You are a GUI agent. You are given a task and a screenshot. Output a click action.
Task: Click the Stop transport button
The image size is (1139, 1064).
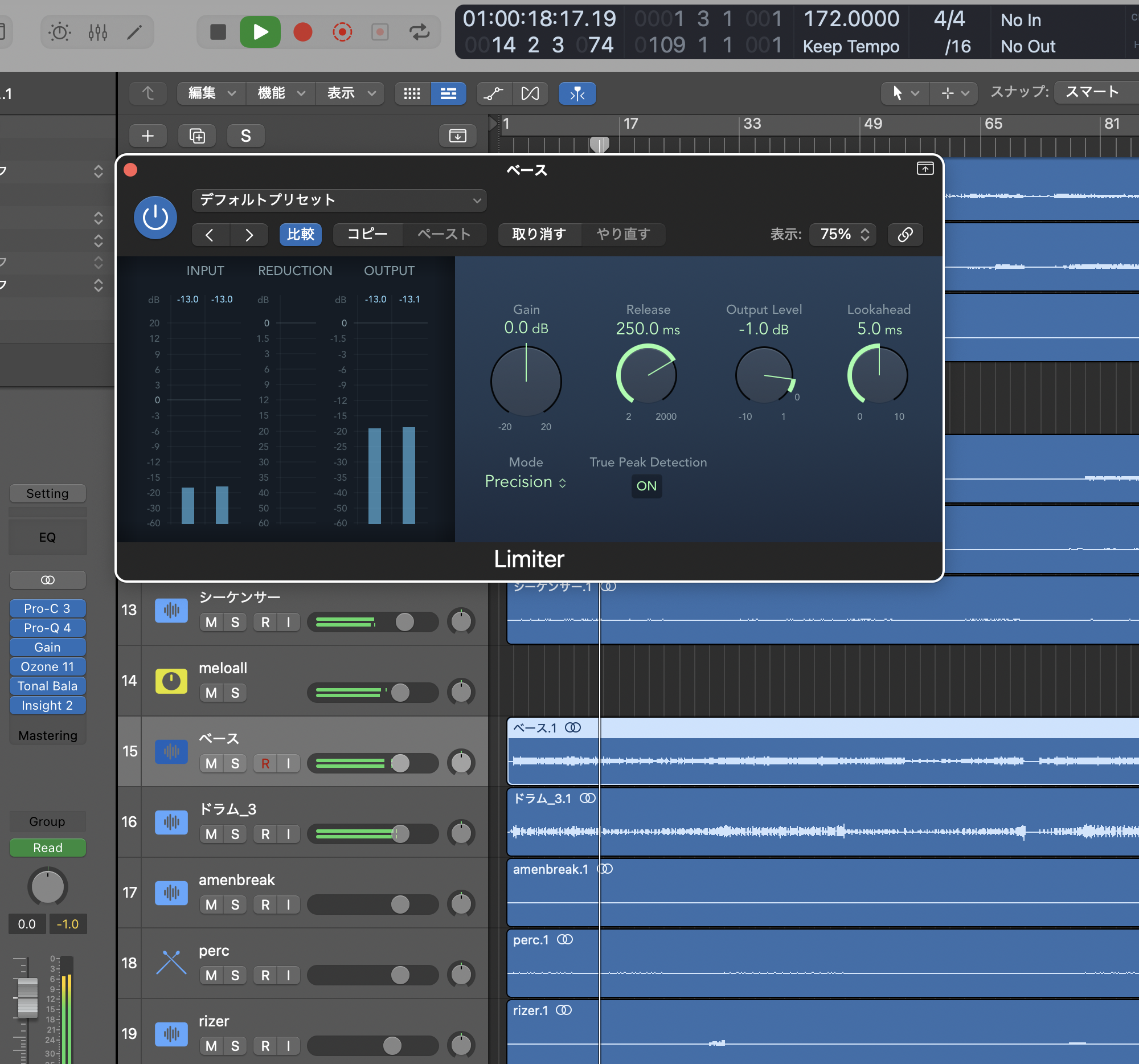point(218,32)
